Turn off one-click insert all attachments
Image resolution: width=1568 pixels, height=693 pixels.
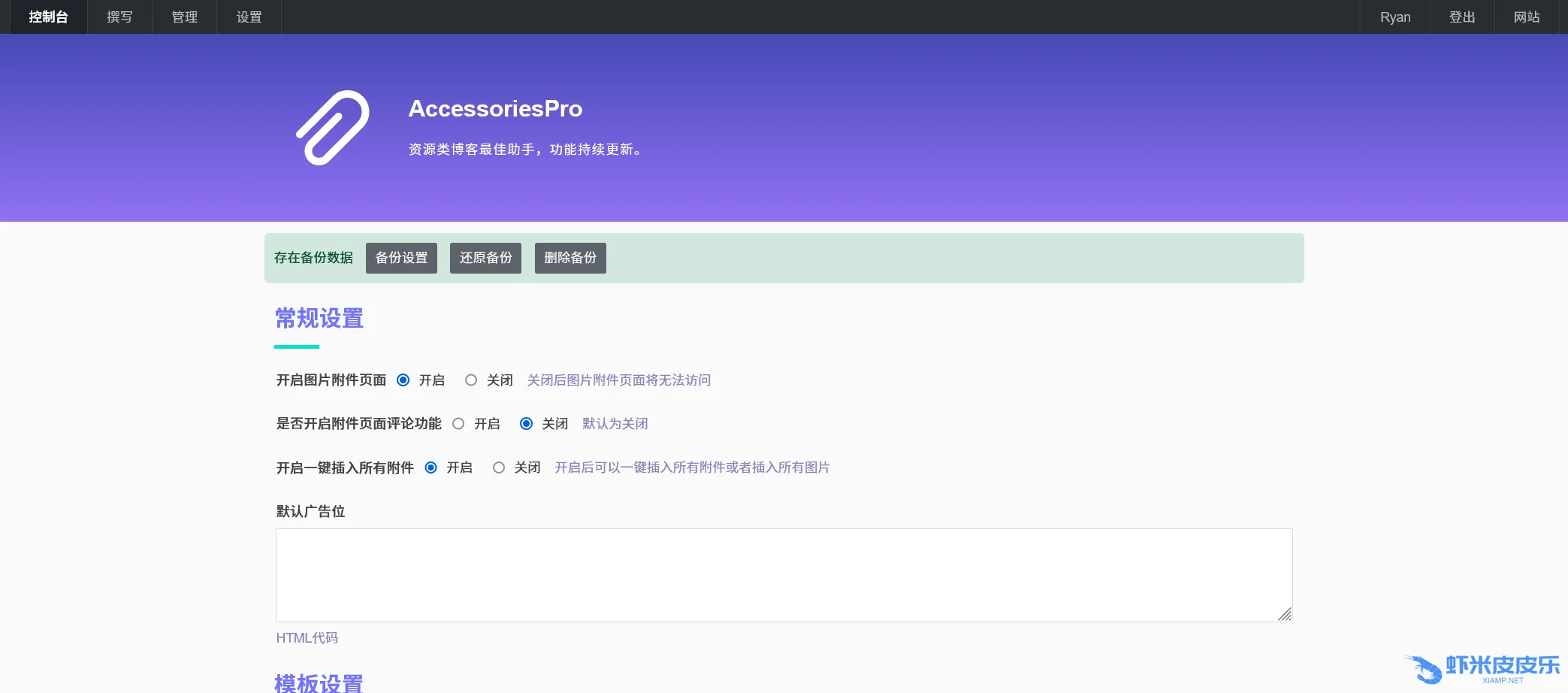pyautogui.click(x=499, y=468)
